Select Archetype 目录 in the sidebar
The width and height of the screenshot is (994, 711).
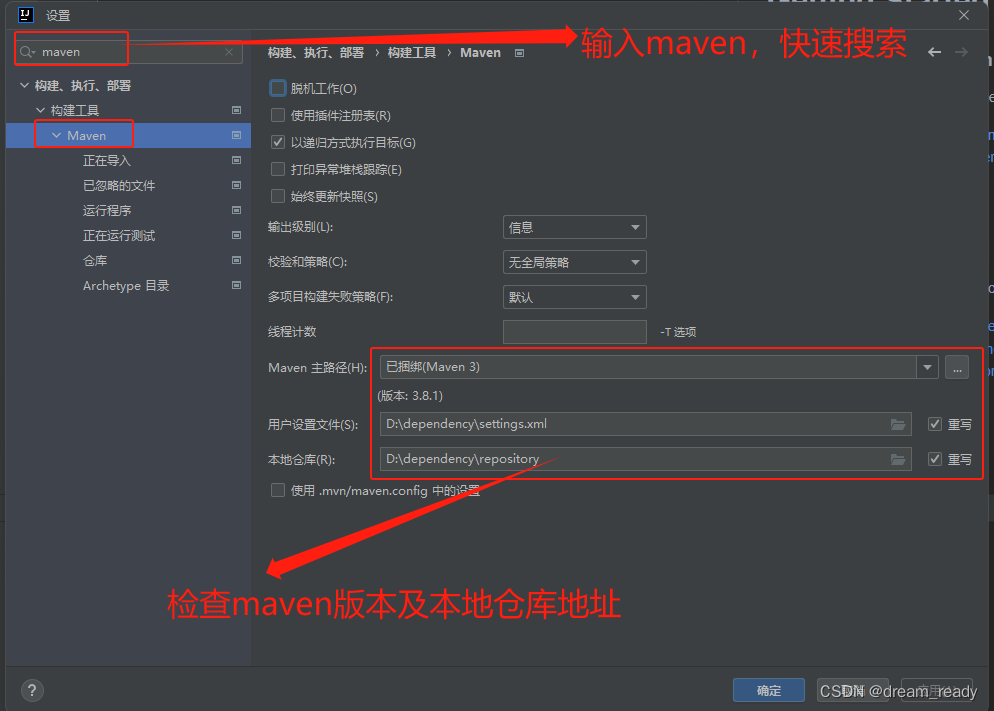pyautogui.click(x=125, y=285)
